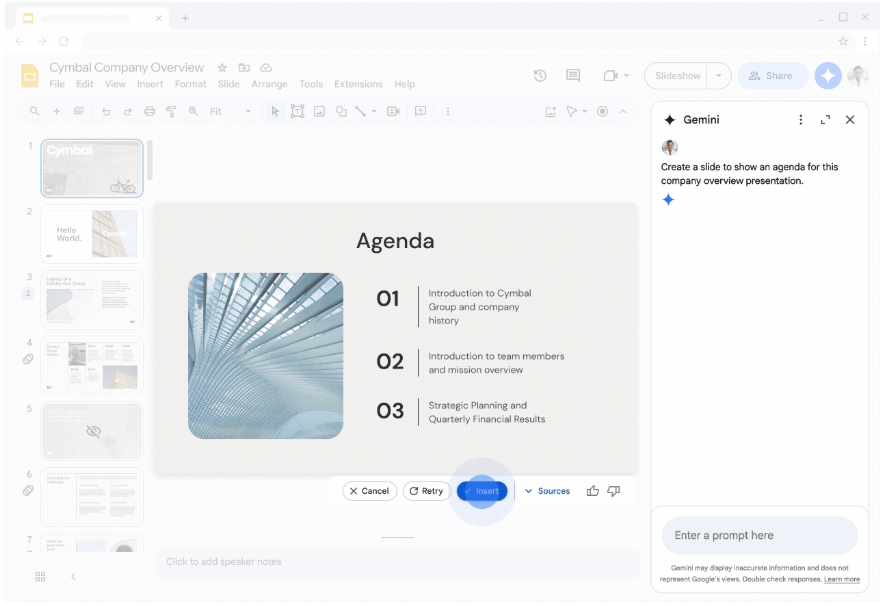Open grid view of slides
This screenshot has height=604, width=880.
click(39, 577)
